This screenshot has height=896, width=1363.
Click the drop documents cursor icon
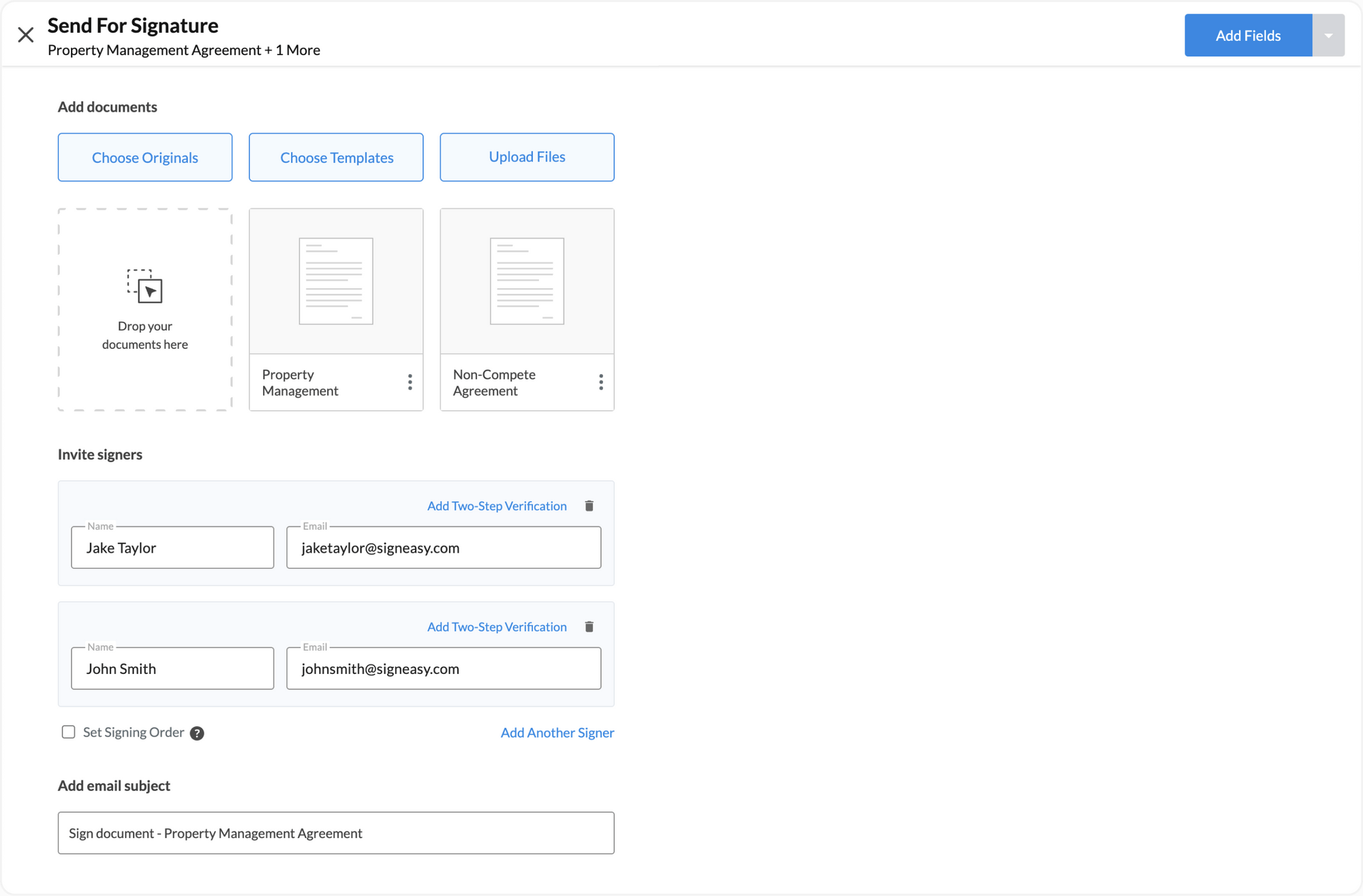(145, 286)
